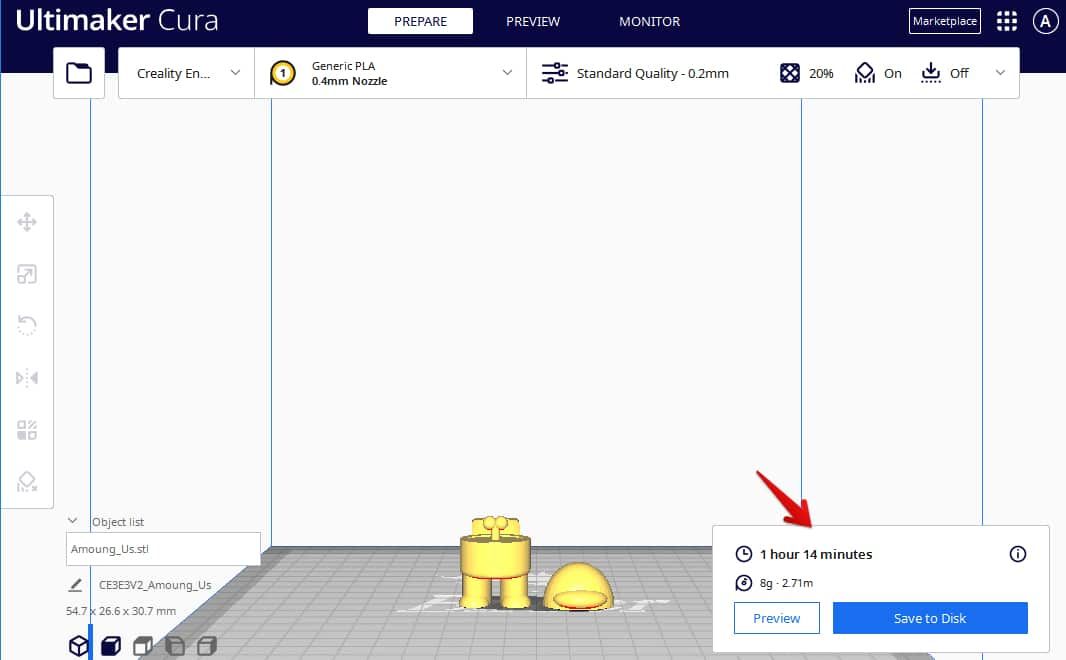Select the Mirror tool
The height and width of the screenshot is (660, 1066).
click(27, 378)
